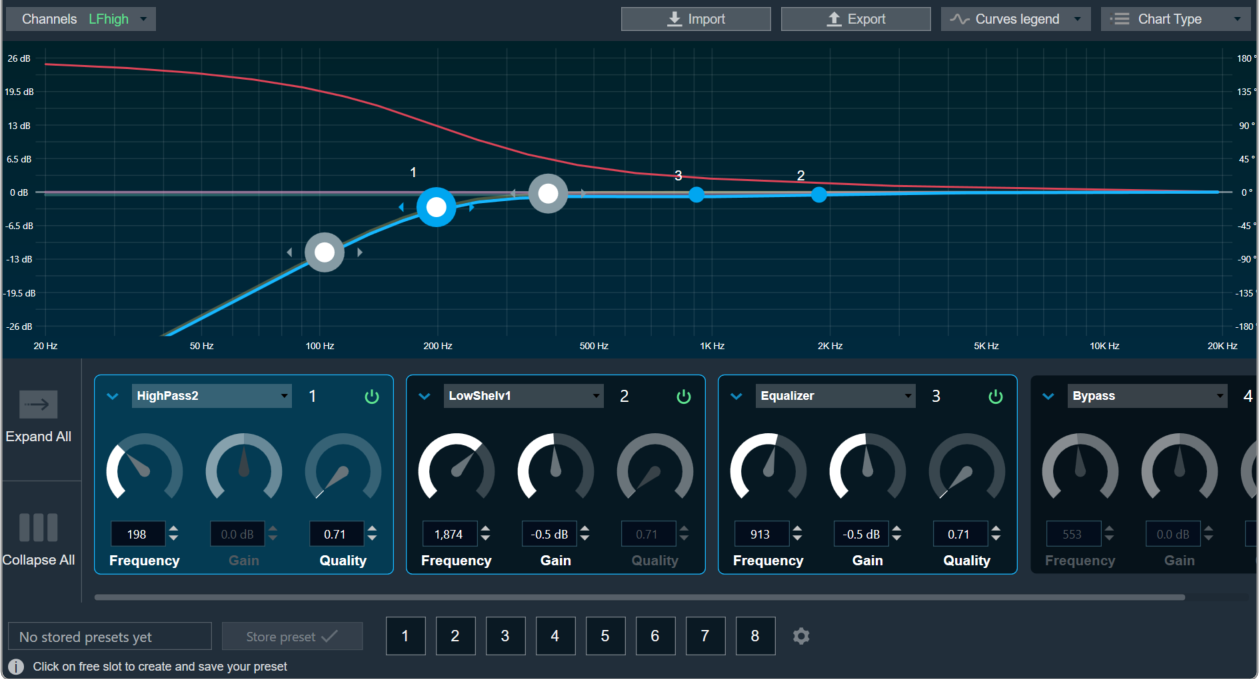Click the HighPass2 quality 0.71 field

(x=336, y=534)
